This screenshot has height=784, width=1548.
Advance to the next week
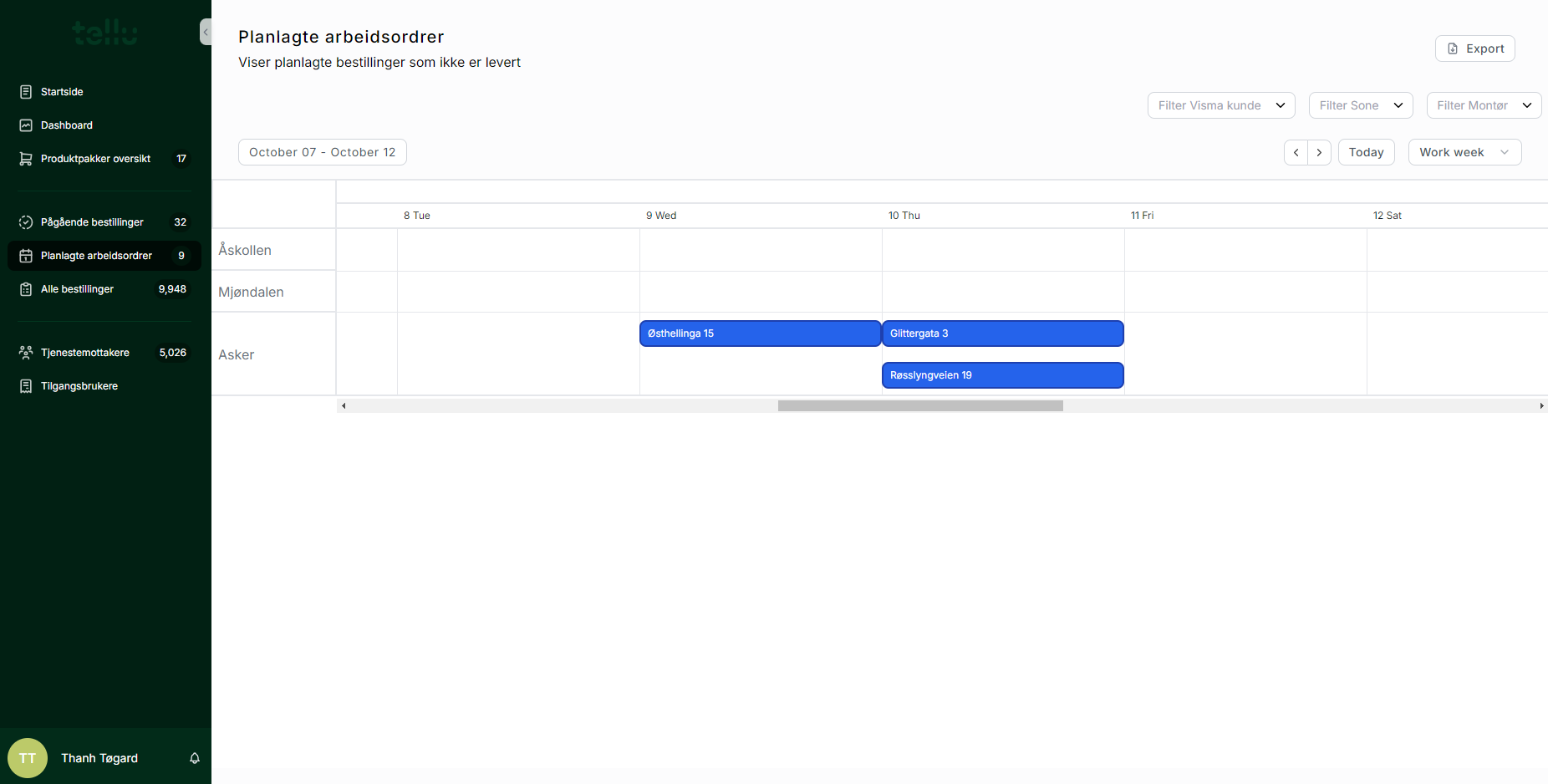coord(1319,152)
